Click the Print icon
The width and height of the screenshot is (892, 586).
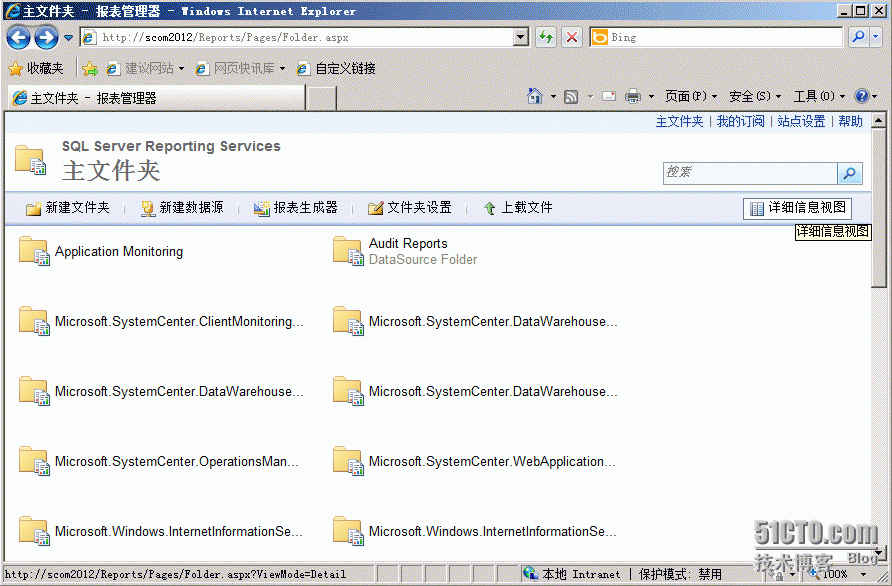pyautogui.click(x=633, y=96)
